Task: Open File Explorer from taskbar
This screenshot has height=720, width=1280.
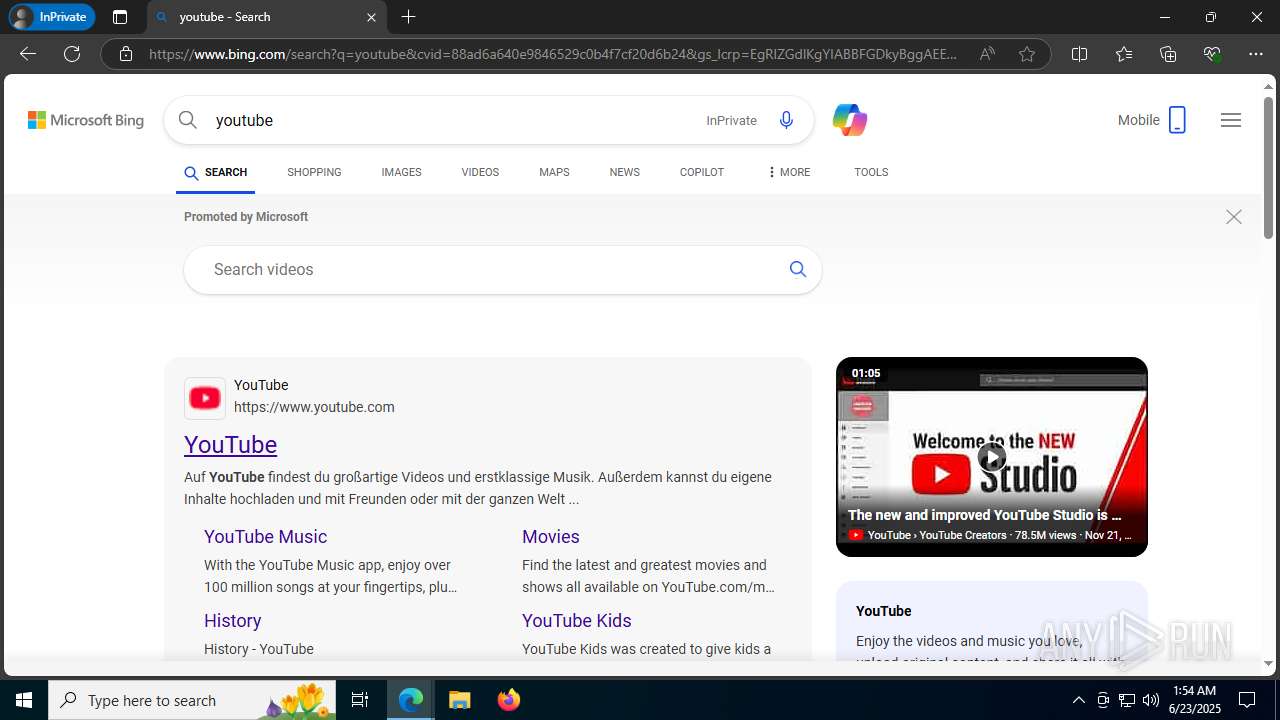Action: pos(459,700)
